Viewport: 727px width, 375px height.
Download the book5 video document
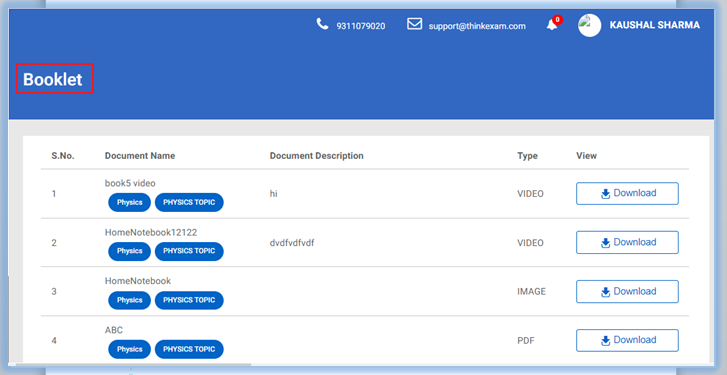627,193
